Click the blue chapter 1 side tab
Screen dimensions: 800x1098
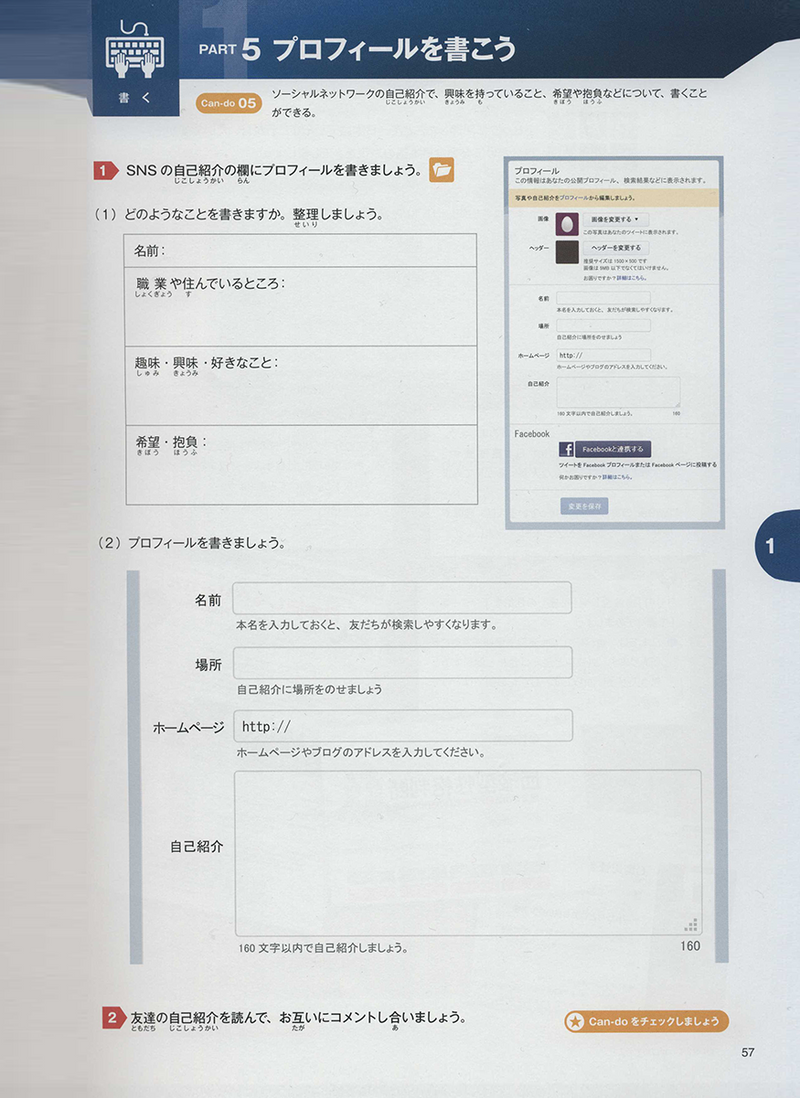(x=777, y=547)
